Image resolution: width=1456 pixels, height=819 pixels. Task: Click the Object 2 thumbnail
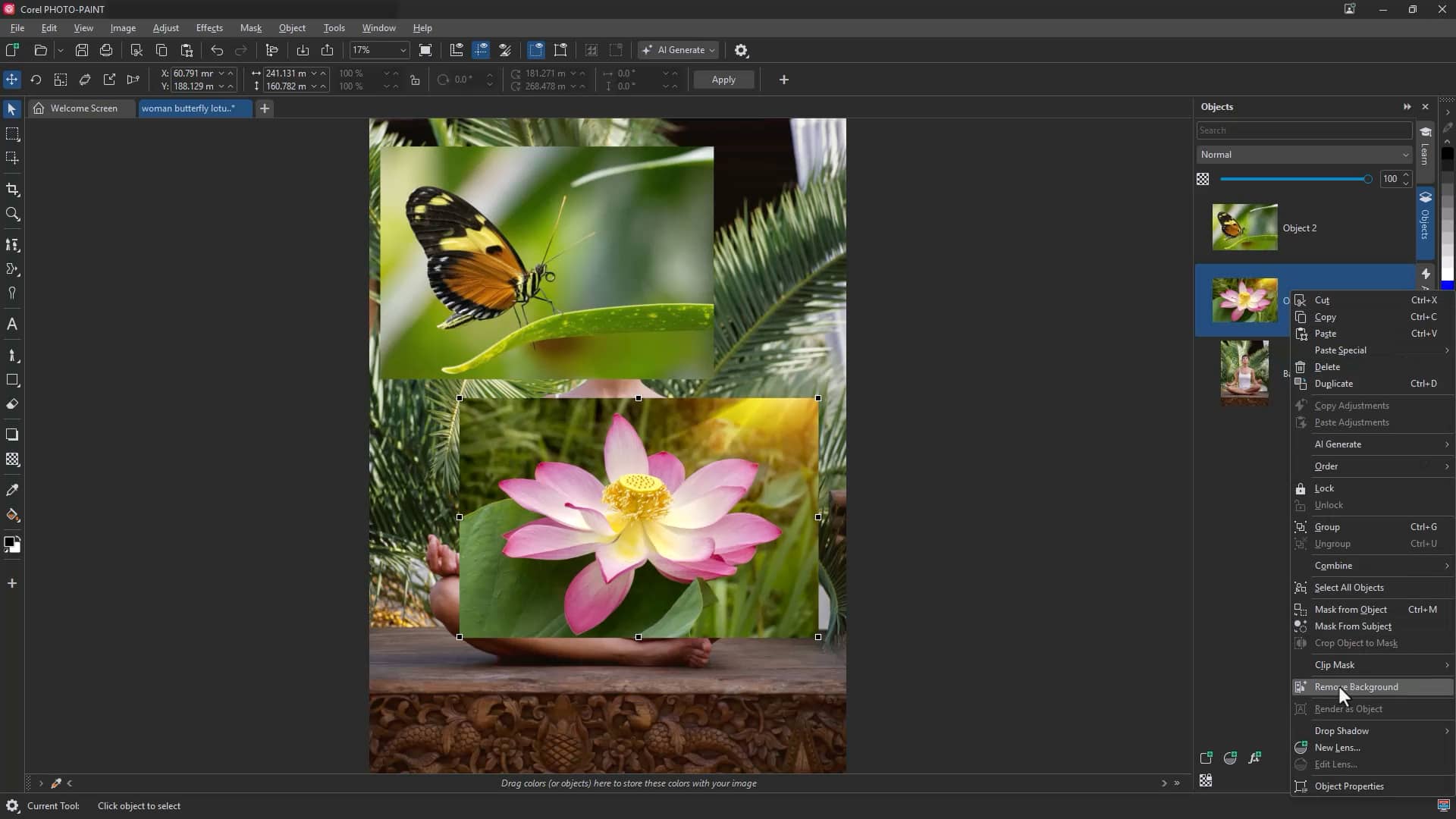click(1244, 227)
